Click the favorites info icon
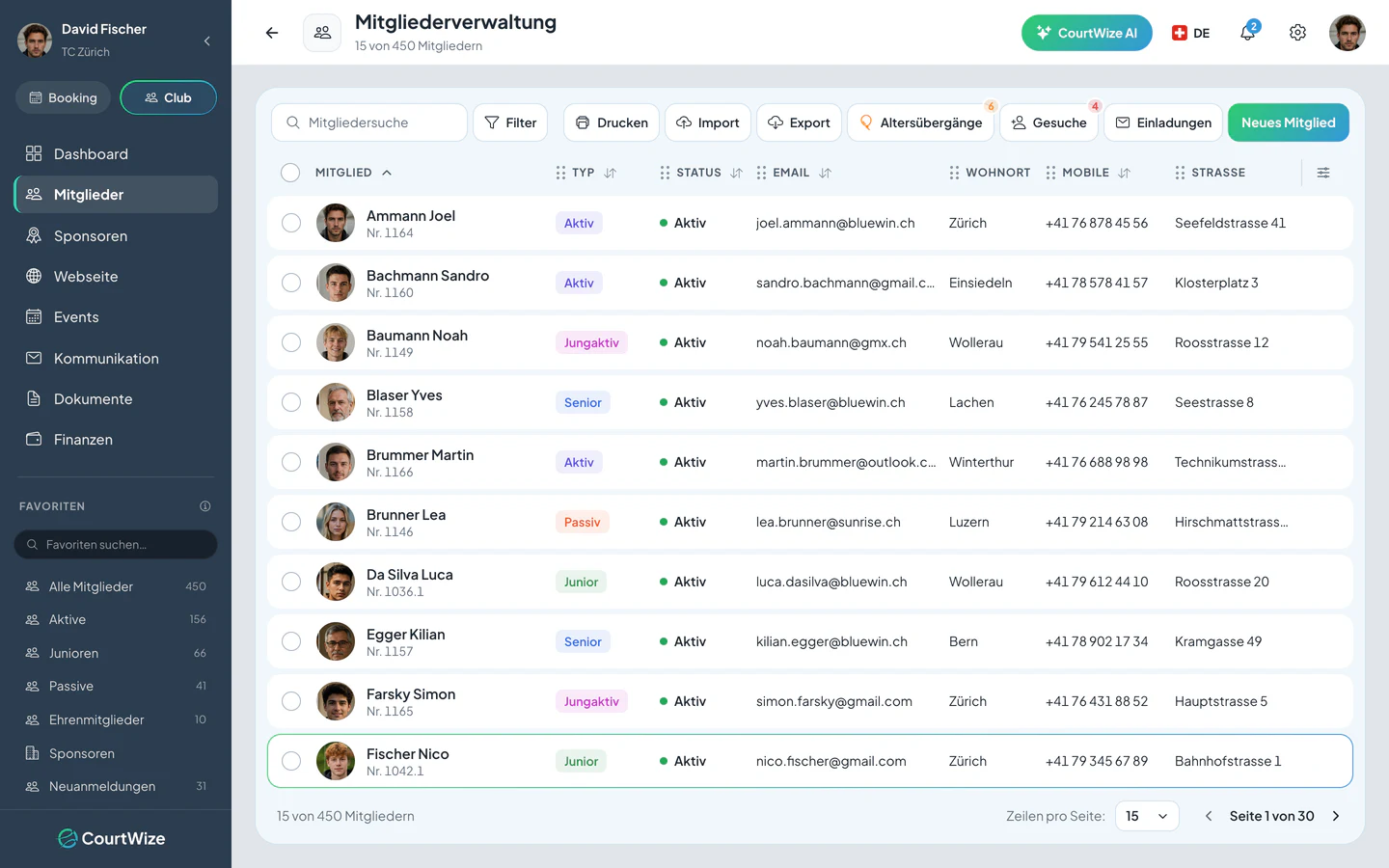Viewport: 1389px width, 868px height. pyautogui.click(x=204, y=506)
